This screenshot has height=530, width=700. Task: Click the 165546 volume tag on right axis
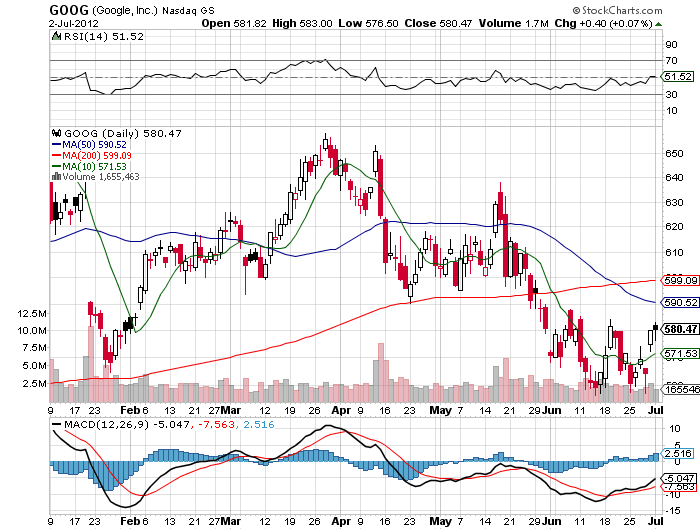tap(680, 389)
